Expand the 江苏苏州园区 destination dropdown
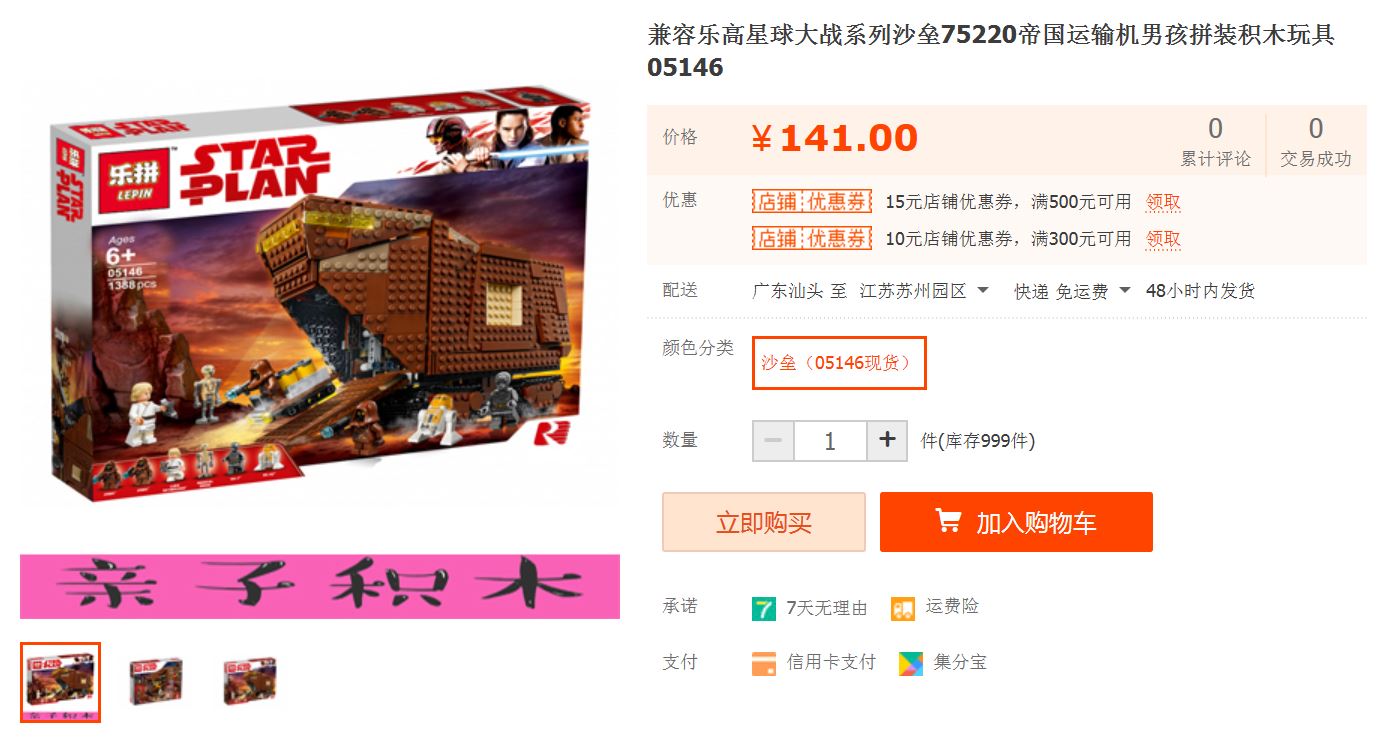This screenshot has height=738, width=1379. (924, 291)
